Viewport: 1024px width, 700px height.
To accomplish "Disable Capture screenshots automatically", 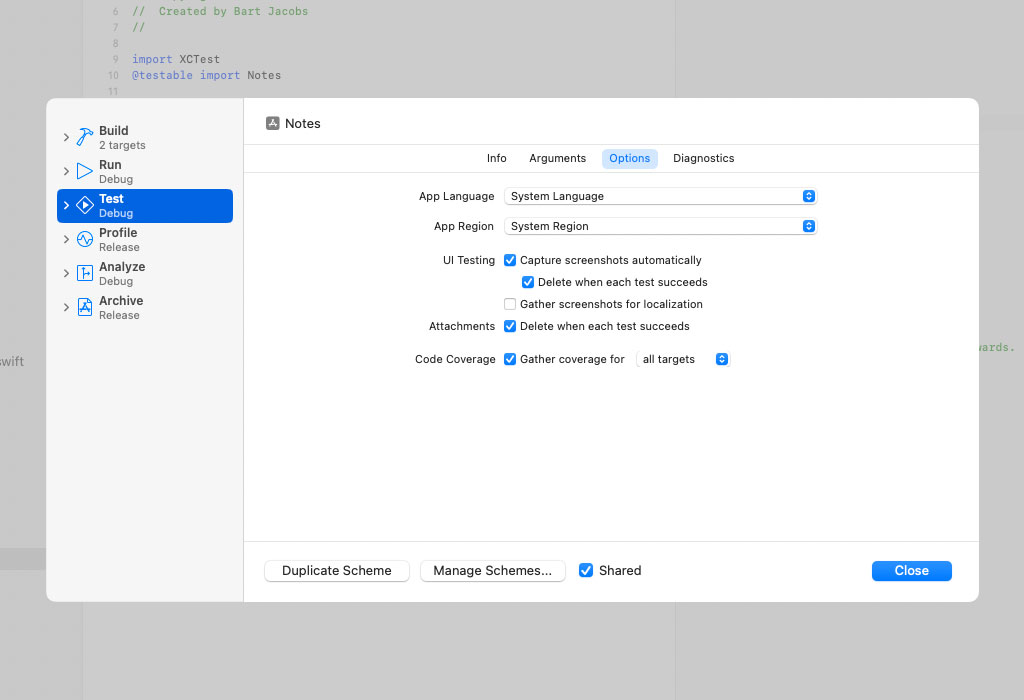I will click(x=509, y=260).
